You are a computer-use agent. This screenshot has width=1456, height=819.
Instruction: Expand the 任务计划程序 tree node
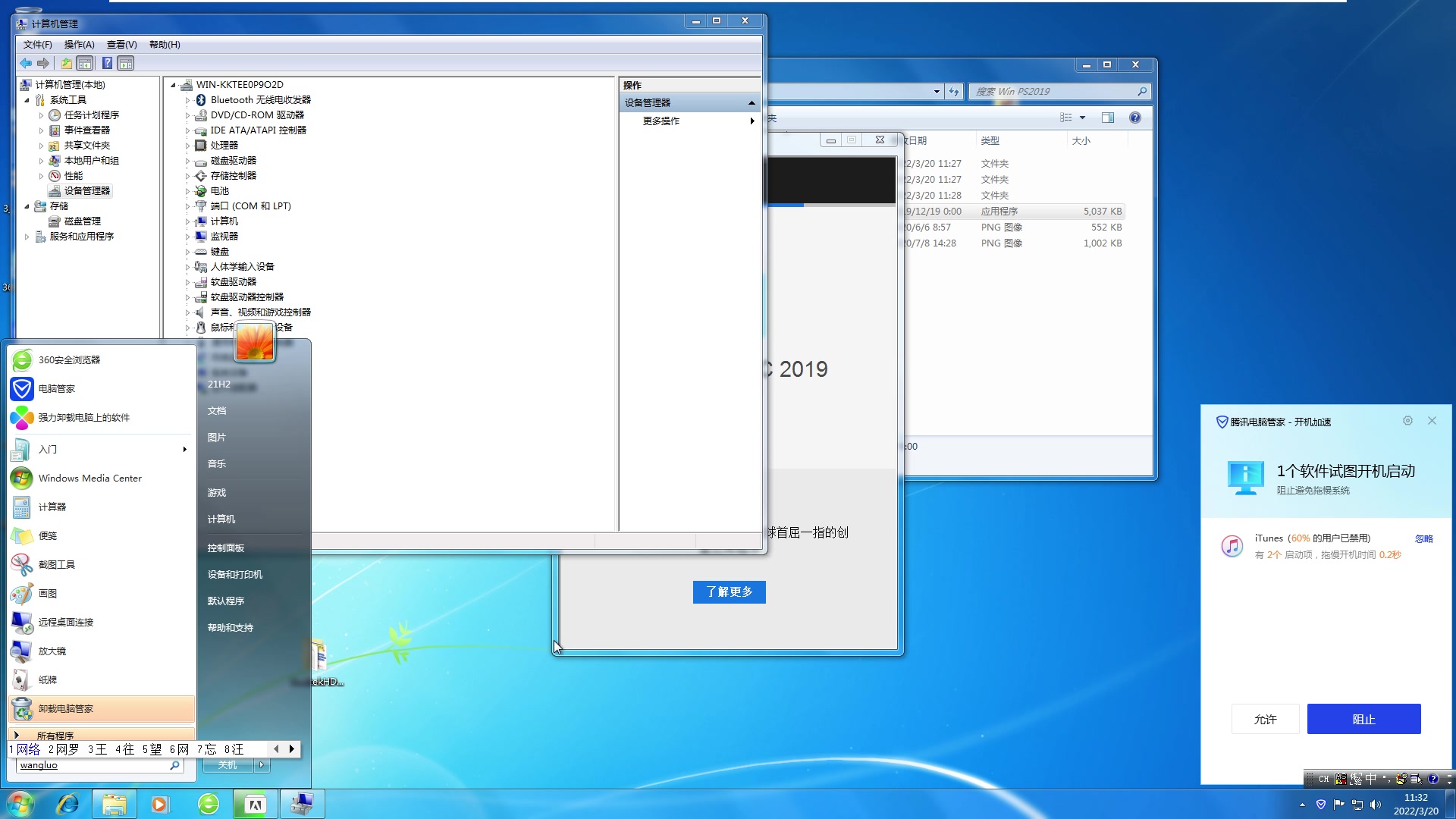pyautogui.click(x=42, y=115)
